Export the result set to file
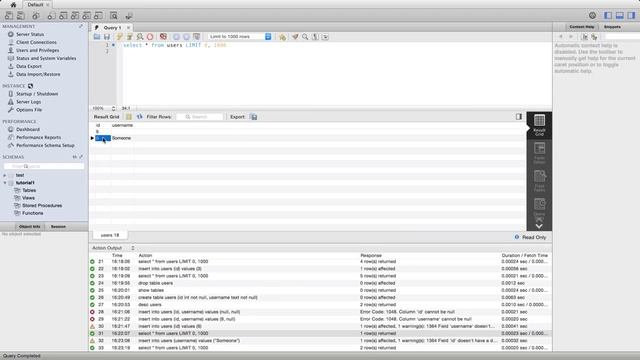This screenshot has width=640, height=360. (x=253, y=117)
